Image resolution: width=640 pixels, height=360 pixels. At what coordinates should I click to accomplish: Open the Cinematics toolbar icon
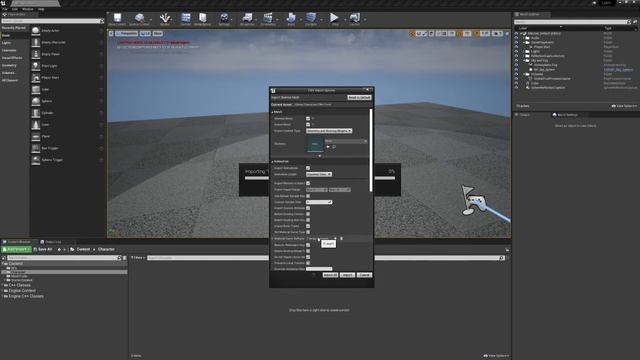[268, 19]
